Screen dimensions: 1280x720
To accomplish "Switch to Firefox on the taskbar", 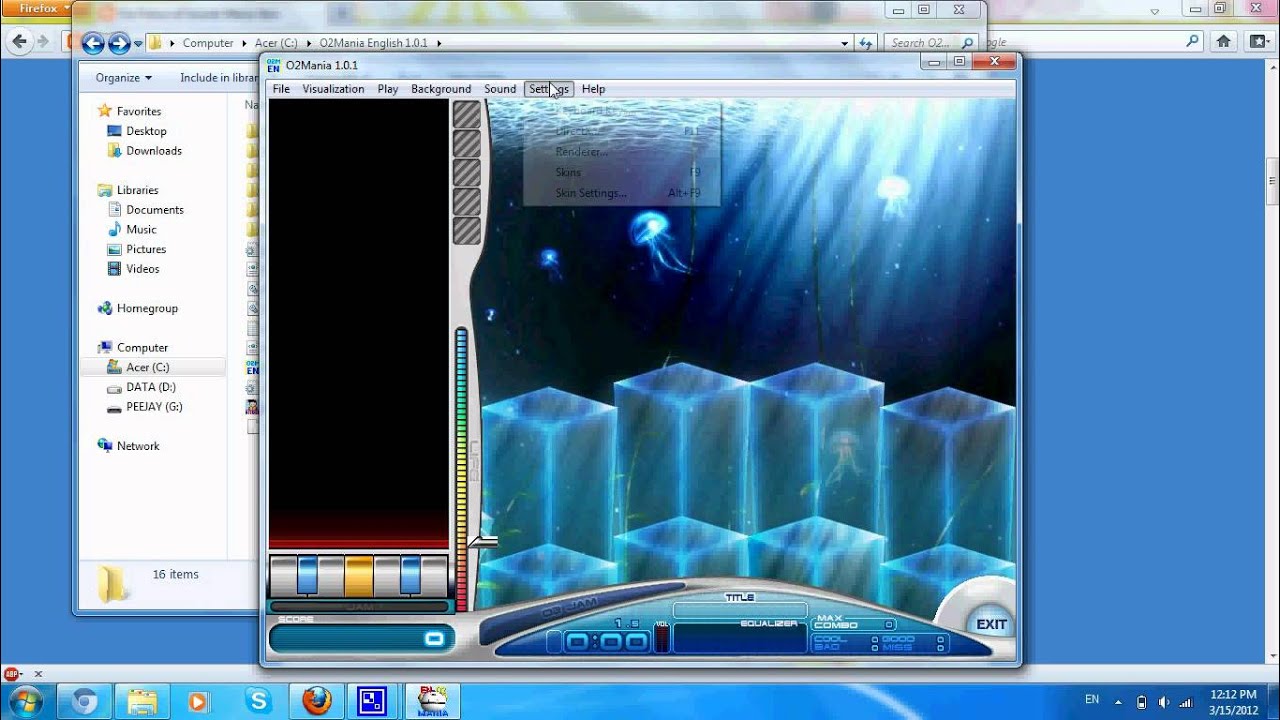I will coord(317,701).
